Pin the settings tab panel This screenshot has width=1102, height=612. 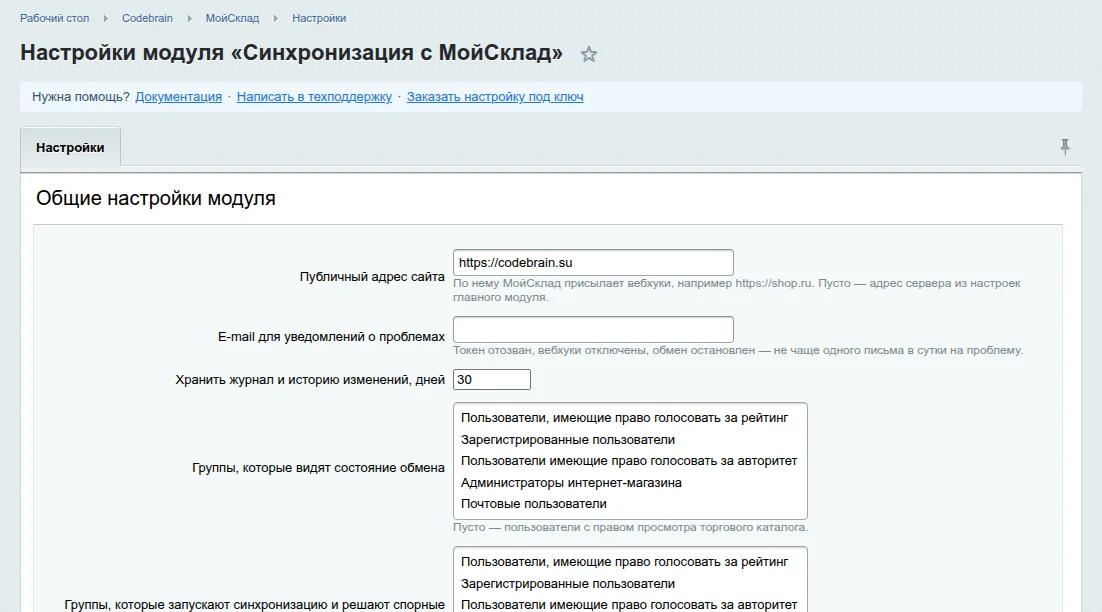tap(1065, 146)
